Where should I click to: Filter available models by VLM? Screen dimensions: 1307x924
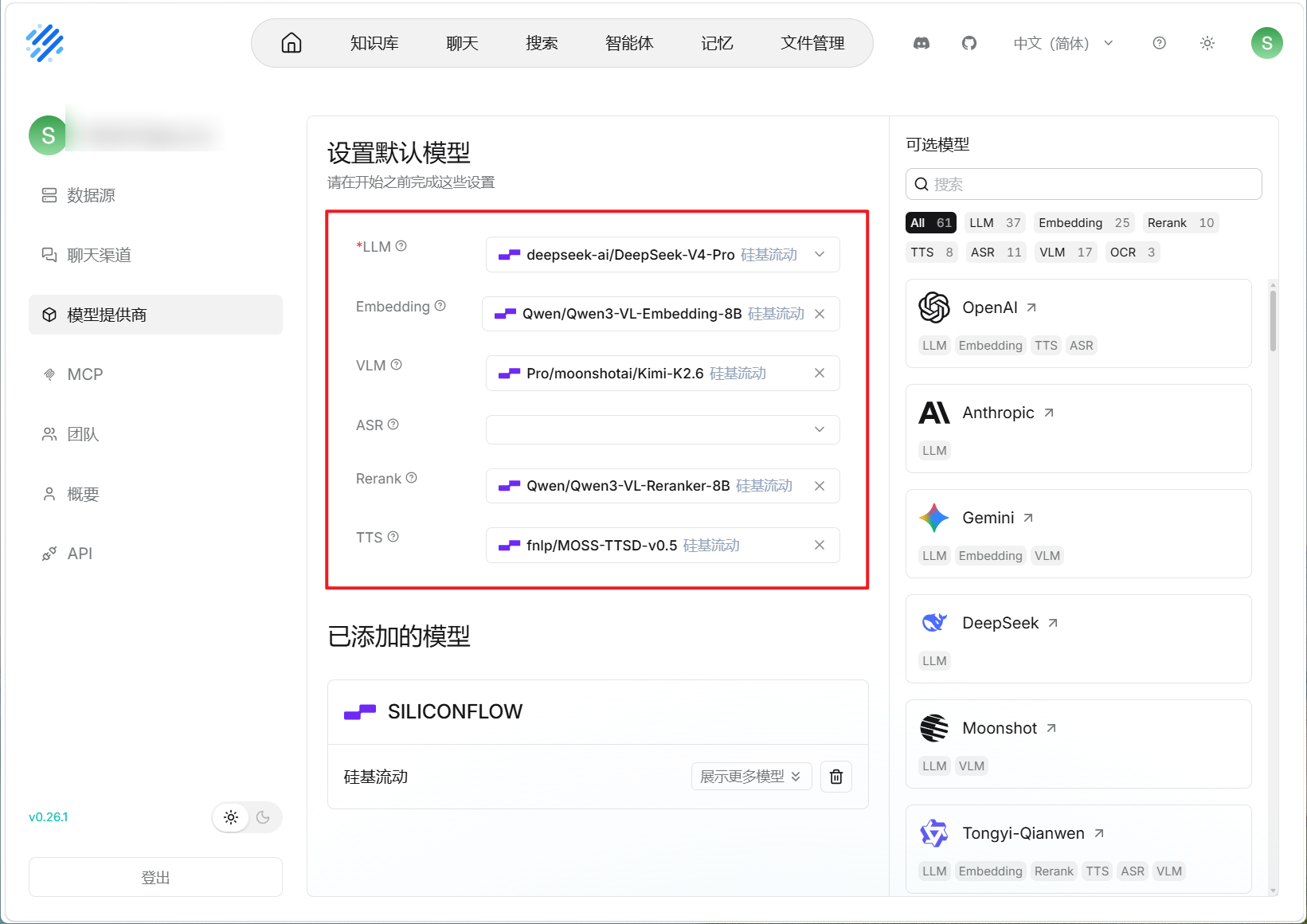click(x=1066, y=253)
